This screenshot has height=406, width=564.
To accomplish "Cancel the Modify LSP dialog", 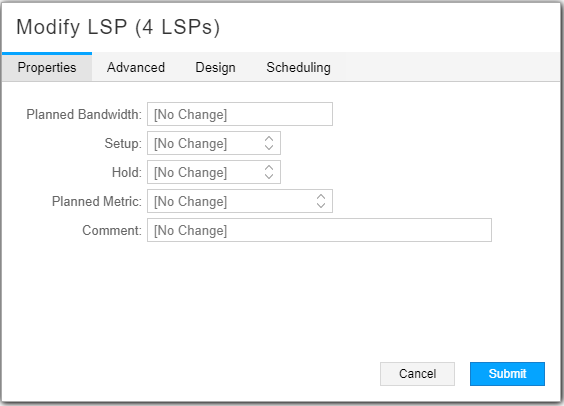I will pyautogui.click(x=417, y=374).
